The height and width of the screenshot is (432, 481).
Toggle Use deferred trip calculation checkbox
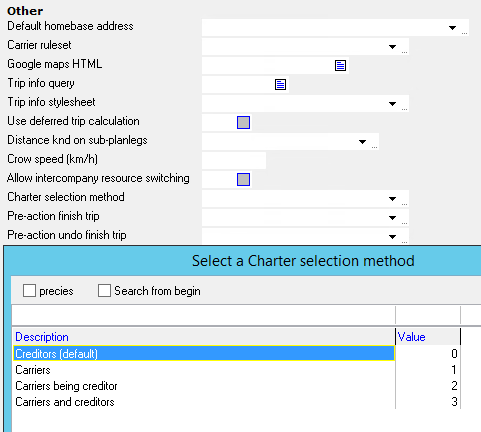point(243,122)
